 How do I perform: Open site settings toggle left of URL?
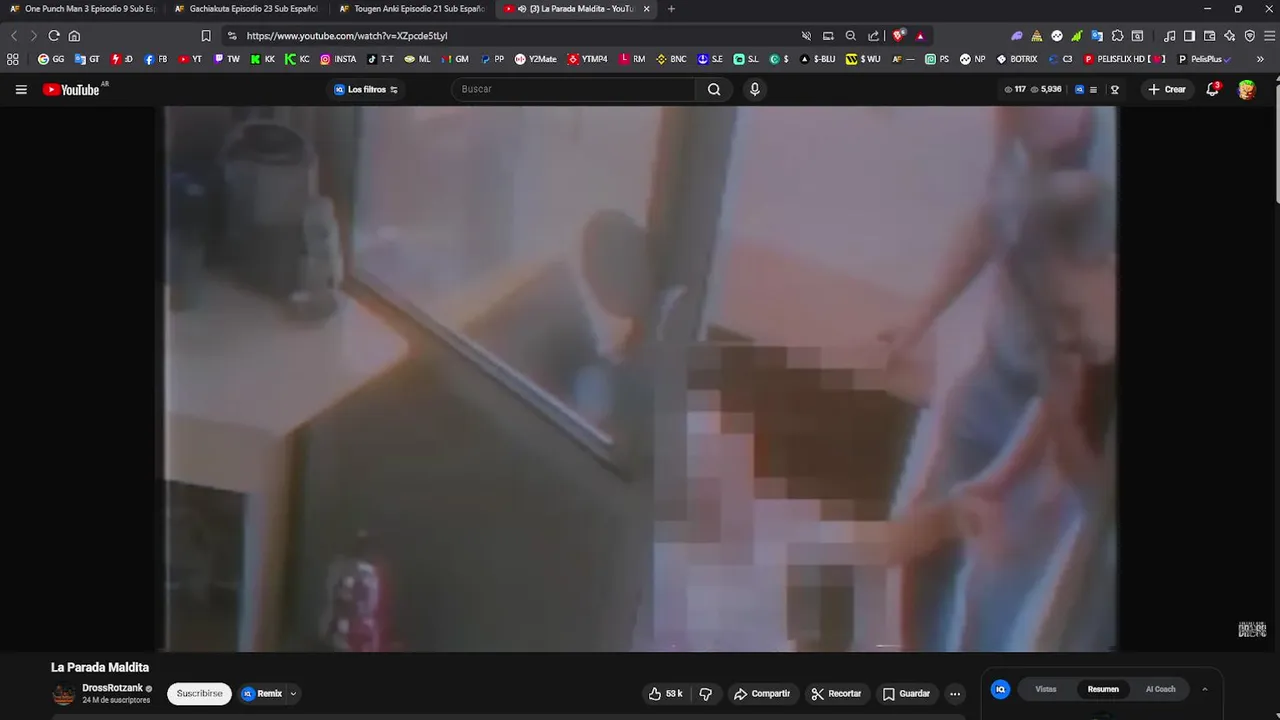(232, 35)
